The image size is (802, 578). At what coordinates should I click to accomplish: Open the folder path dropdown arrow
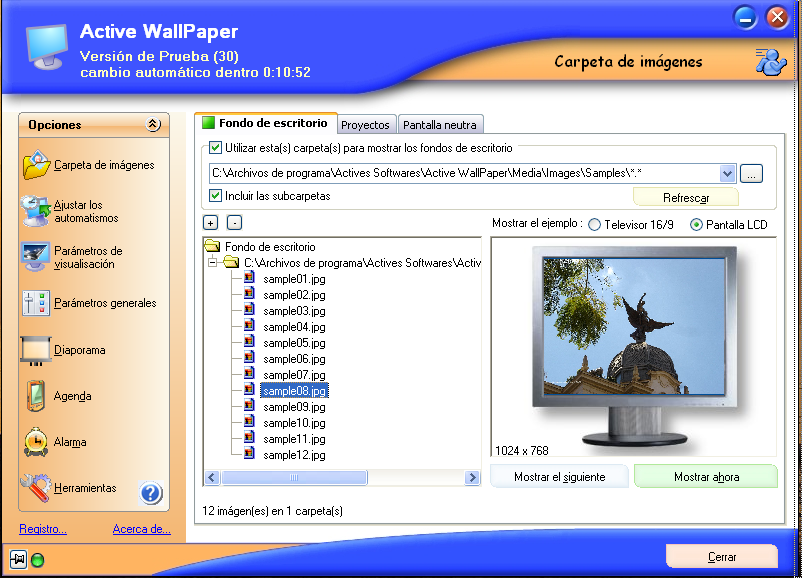click(727, 173)
